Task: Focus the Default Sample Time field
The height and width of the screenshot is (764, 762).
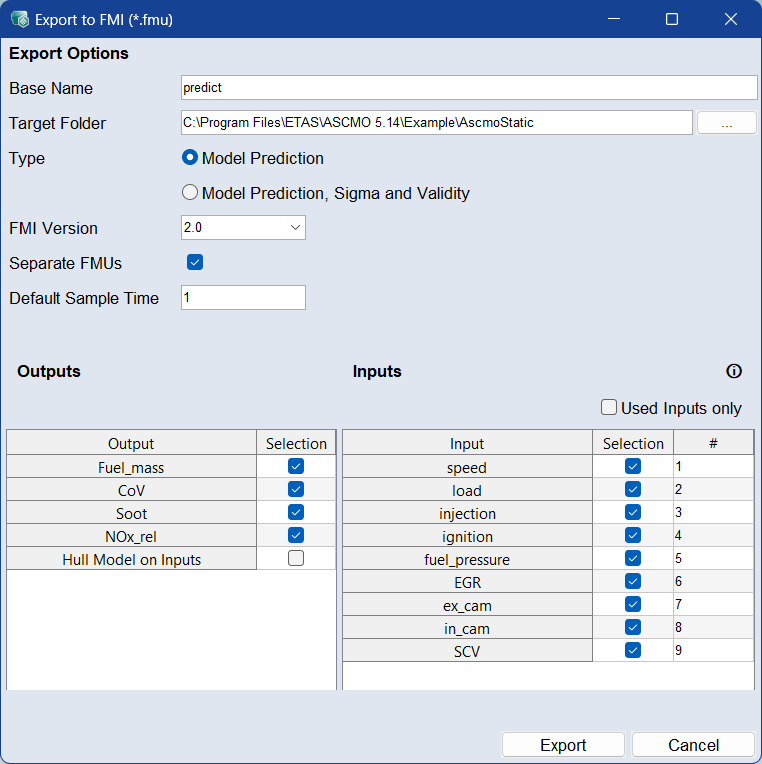Action: [x=243, y=298]
